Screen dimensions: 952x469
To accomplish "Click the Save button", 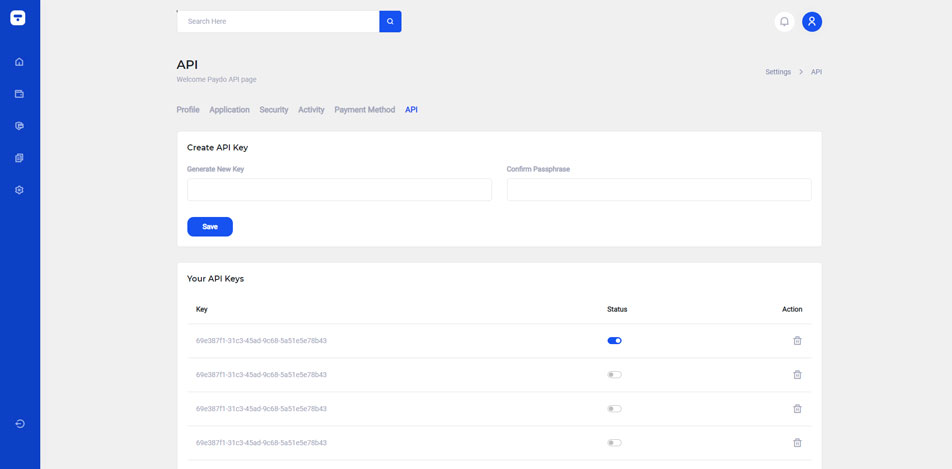I will point(210,227).
